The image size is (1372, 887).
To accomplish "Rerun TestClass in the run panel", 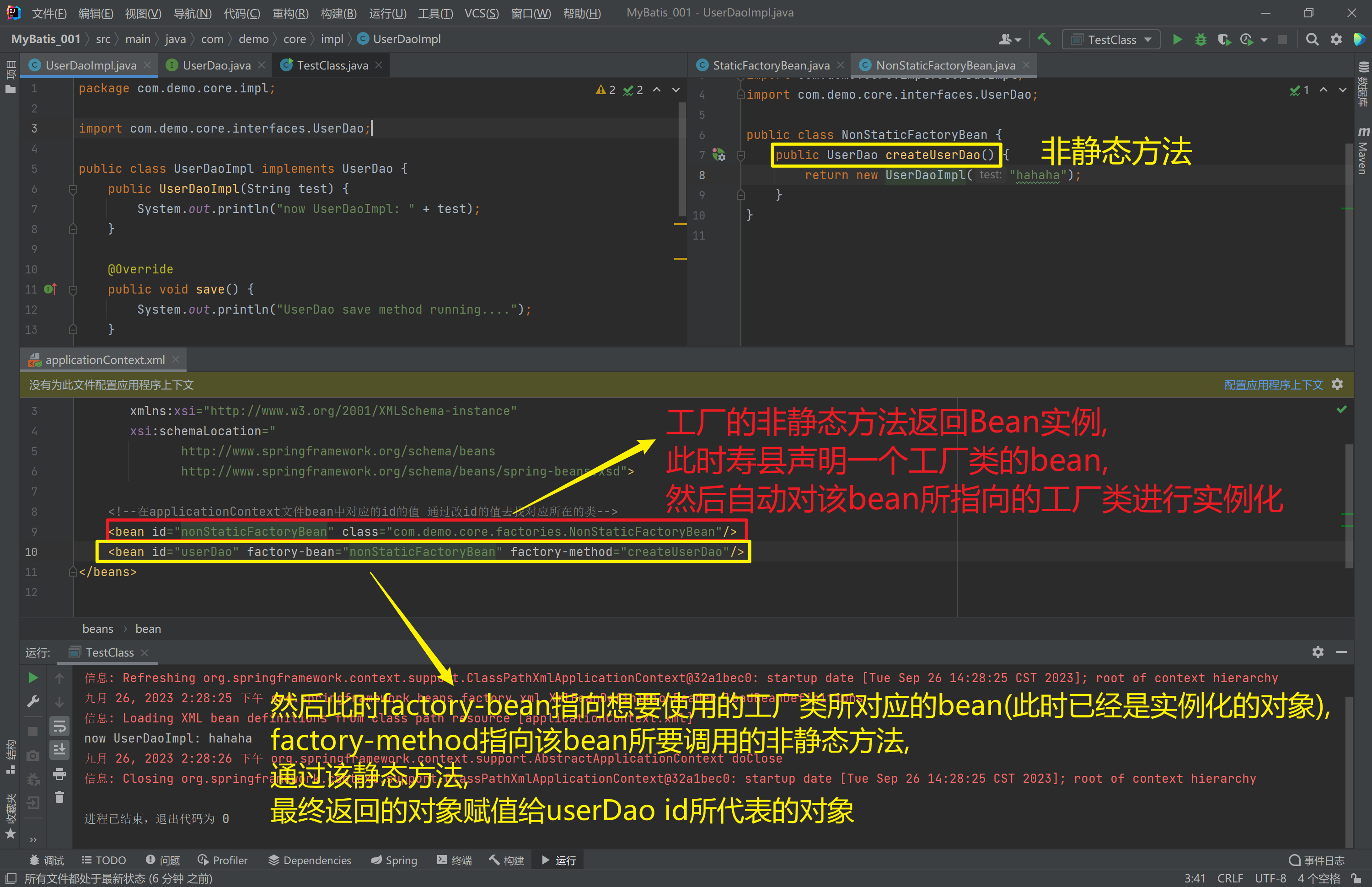I will 33,678.
